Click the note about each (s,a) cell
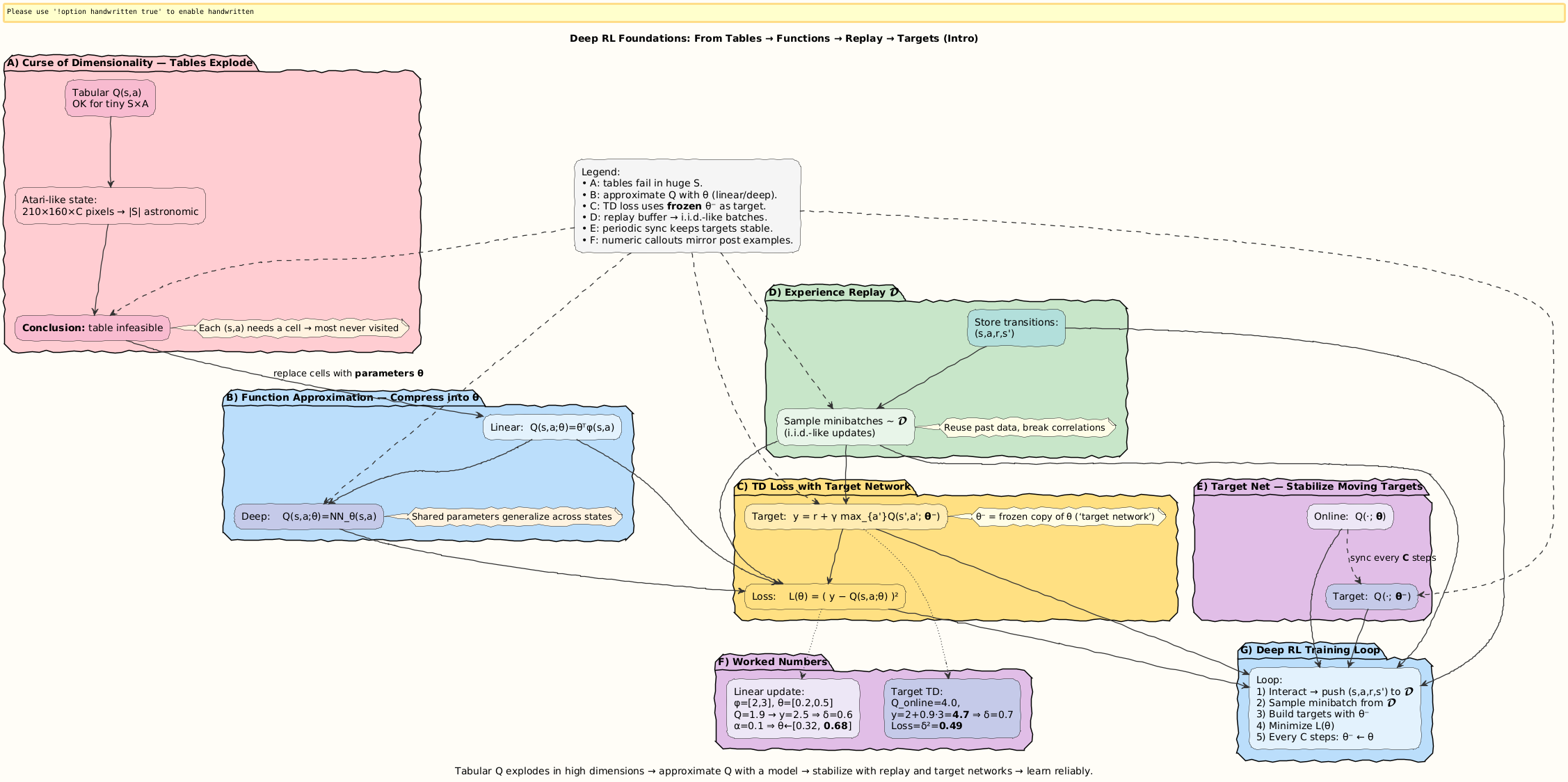The height and width of the screenshot is (782, 1568). coord(300,328)
